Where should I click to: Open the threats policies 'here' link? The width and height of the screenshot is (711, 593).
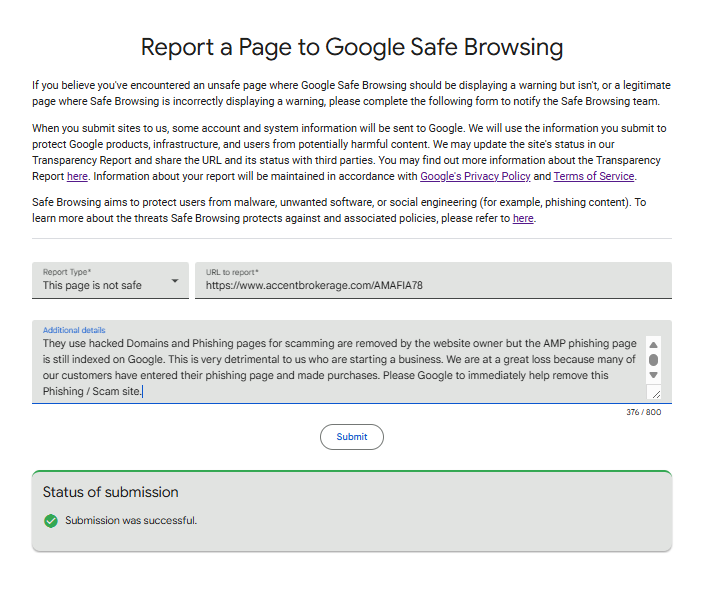point(523,219)
